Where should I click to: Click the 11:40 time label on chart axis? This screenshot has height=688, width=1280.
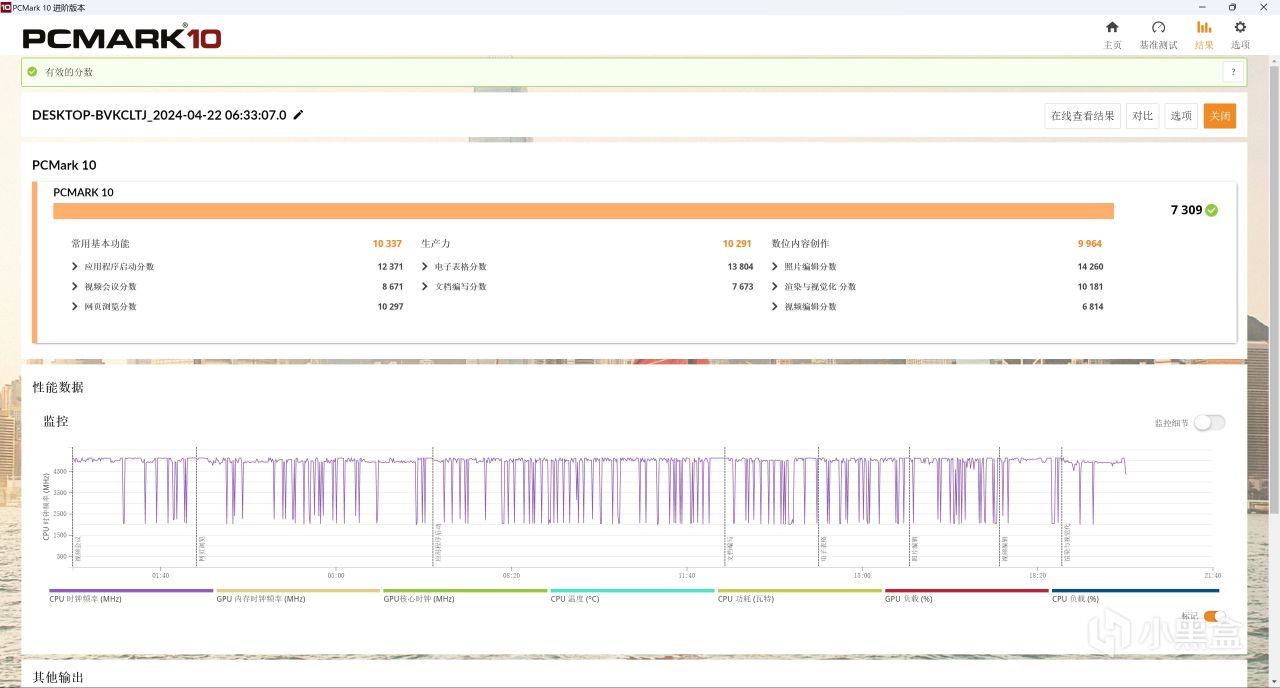pos(686,576)
